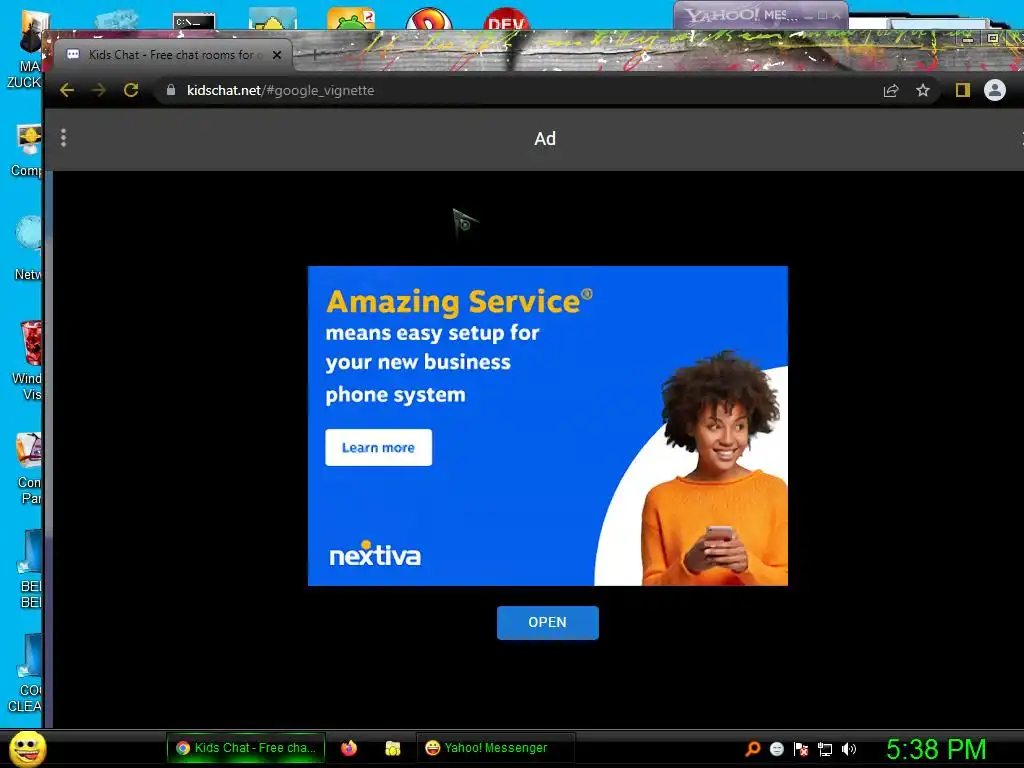Click Learn more in Nextiva ad
This screenshot has width=1024, height=768.
click(x=378, y=447)
